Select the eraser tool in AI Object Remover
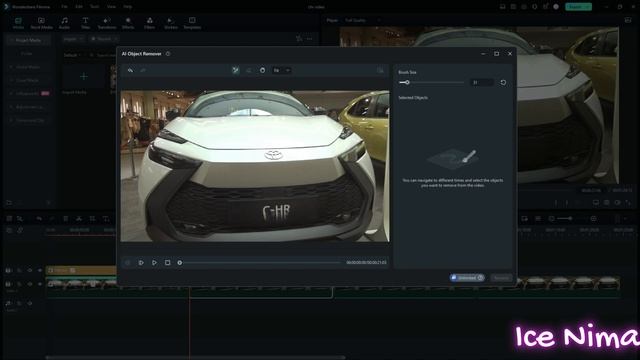Screen dimensions: 640x360 tap(249, 70)
